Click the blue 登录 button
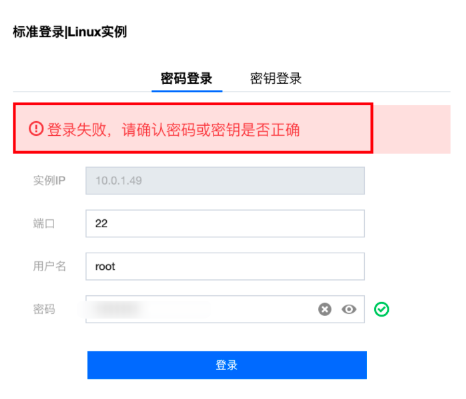The height and width of the screenshot is (399, 466). pyautogui.click(x=227, y=365)
